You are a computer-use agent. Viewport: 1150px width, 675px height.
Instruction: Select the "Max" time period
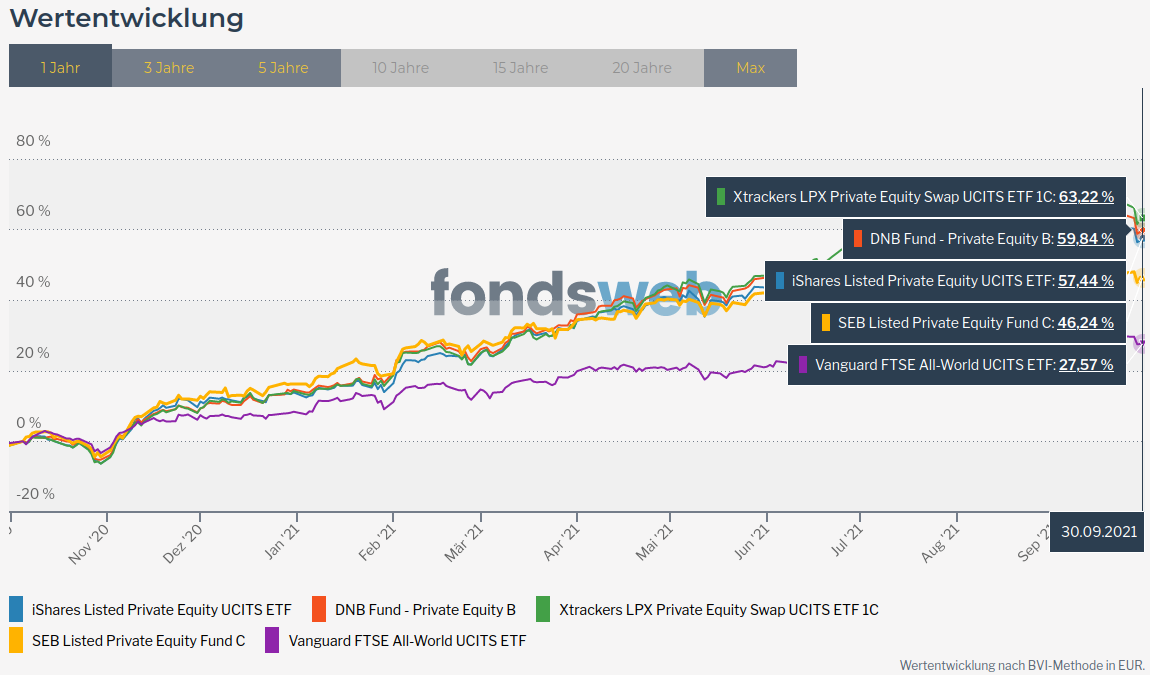tap(750, 67)
